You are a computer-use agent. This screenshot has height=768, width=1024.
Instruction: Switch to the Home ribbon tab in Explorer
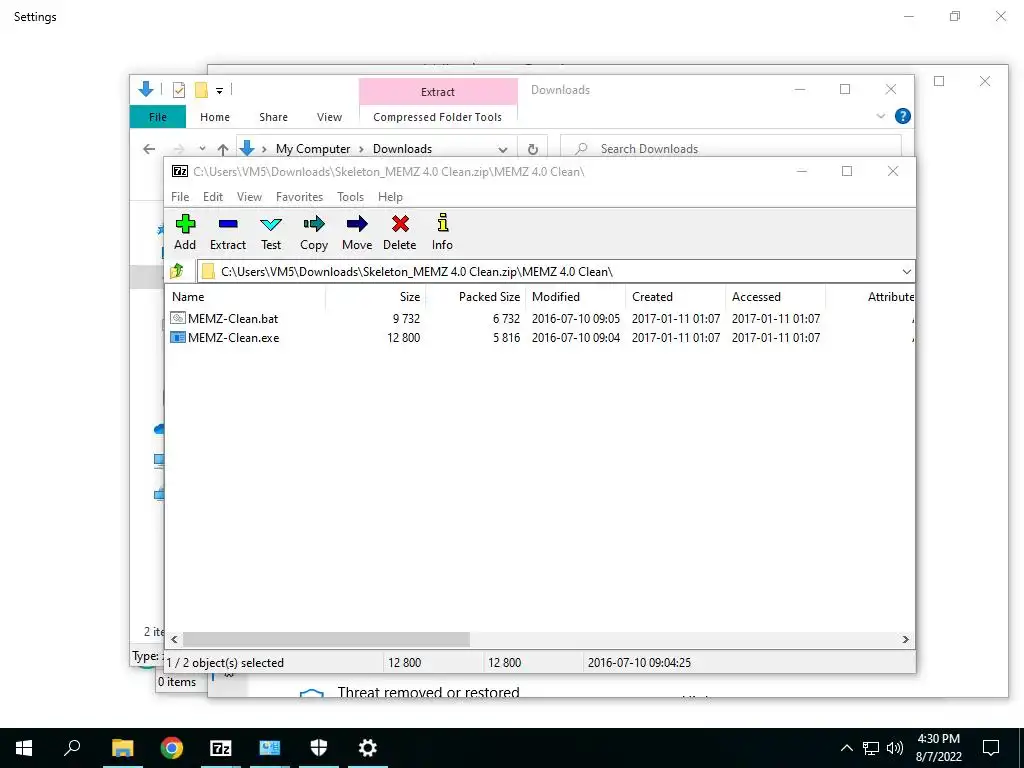pos(215,117)
